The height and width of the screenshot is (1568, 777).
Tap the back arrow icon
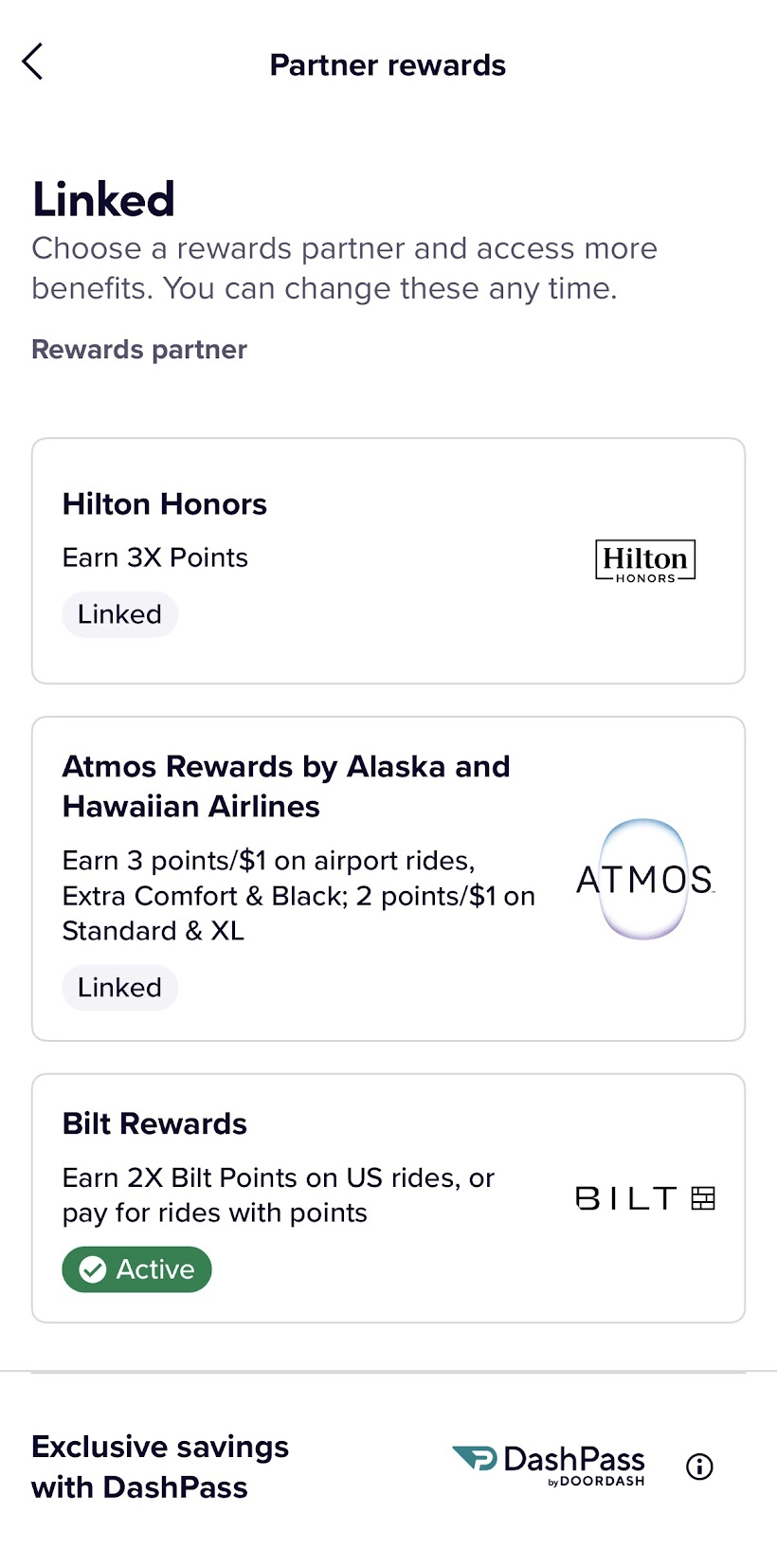[33, 63]
